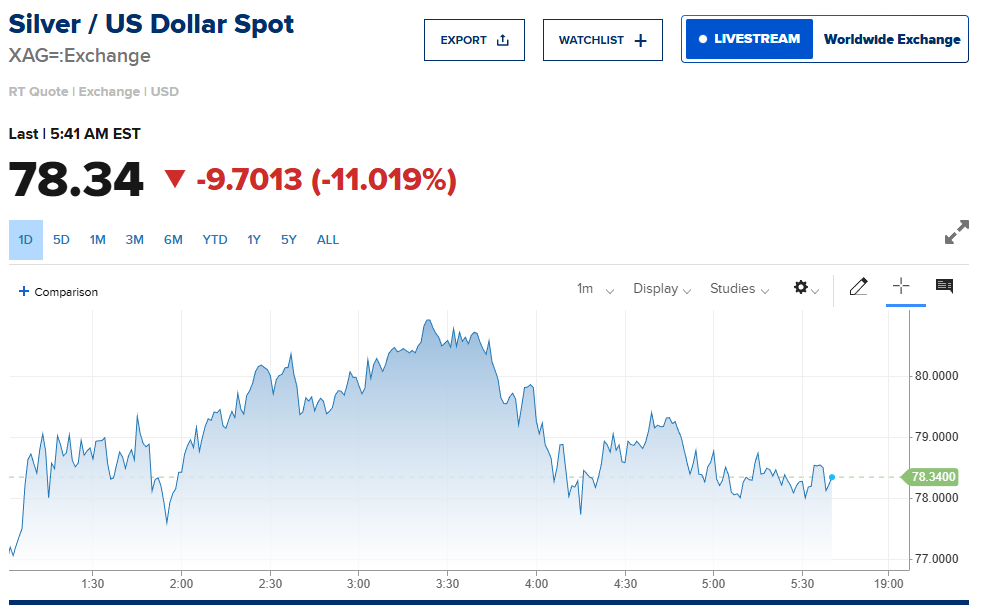The width and height of the screenshot is (988, 616).
Task: Click the plus icon on Watchlist
Action: pos(641,40)
